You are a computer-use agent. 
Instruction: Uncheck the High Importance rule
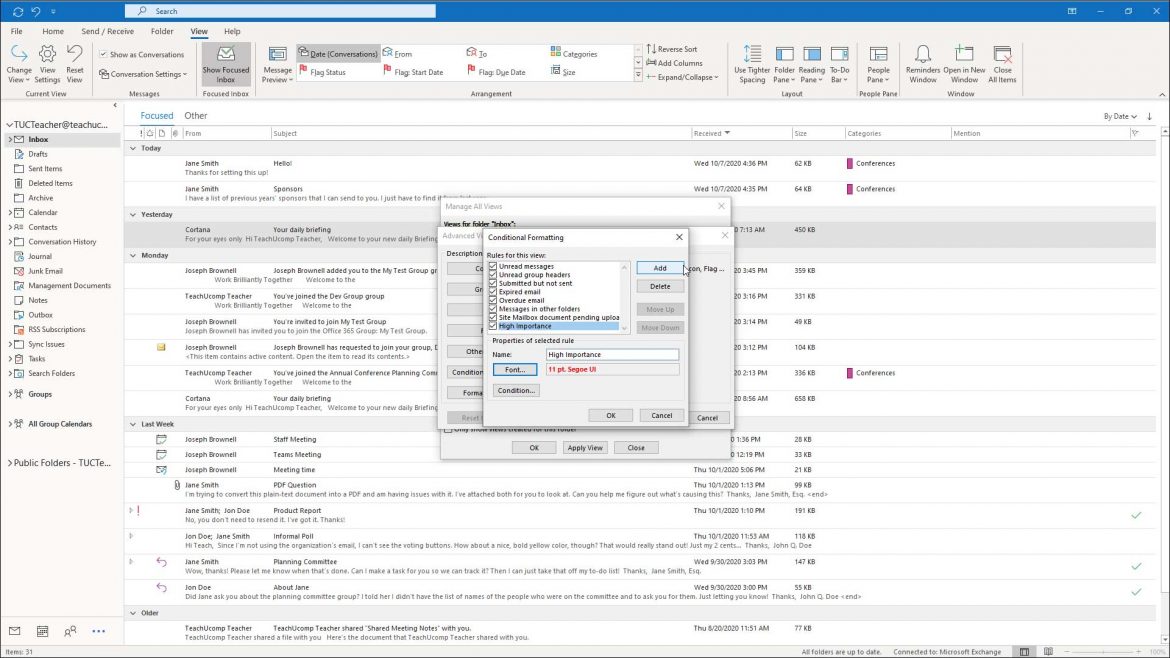click(x=493, y=325)
